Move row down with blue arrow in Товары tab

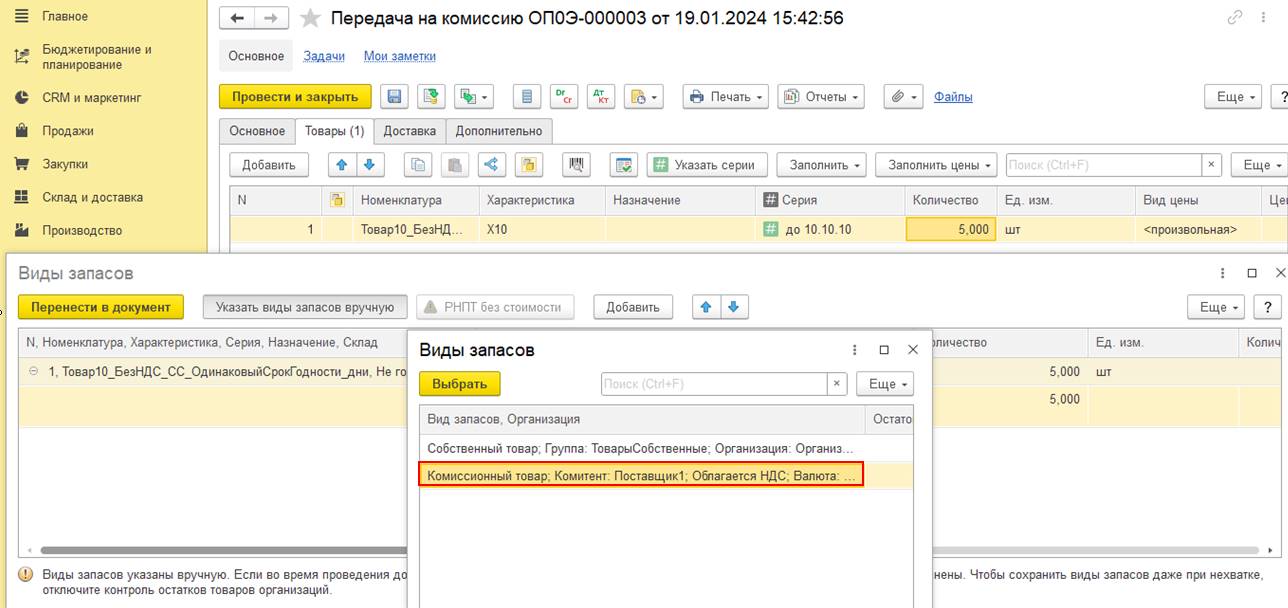click(x=370, y=165)
